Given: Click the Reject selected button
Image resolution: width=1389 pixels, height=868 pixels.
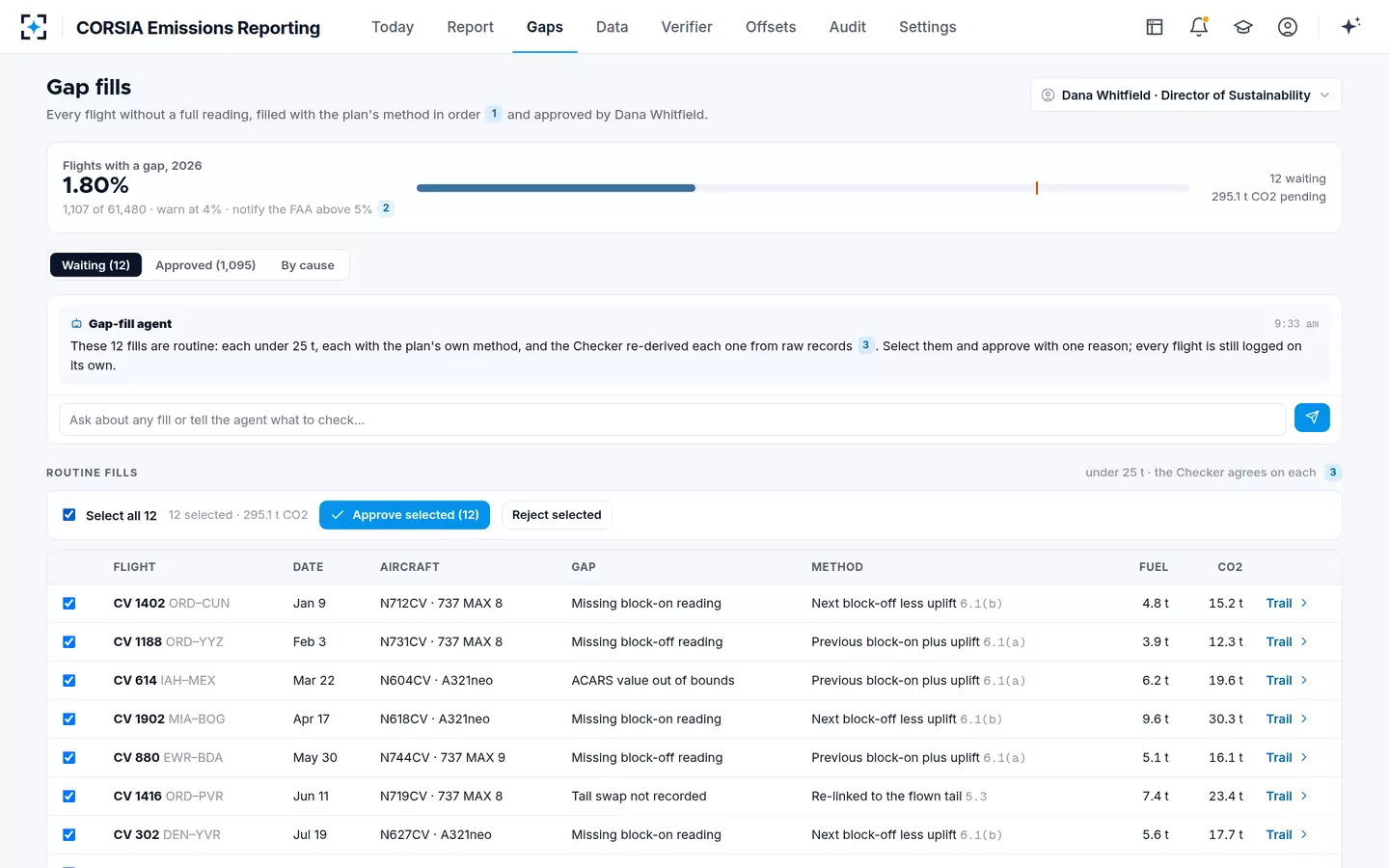Looking at the screenshot, I should coord(557,515).
